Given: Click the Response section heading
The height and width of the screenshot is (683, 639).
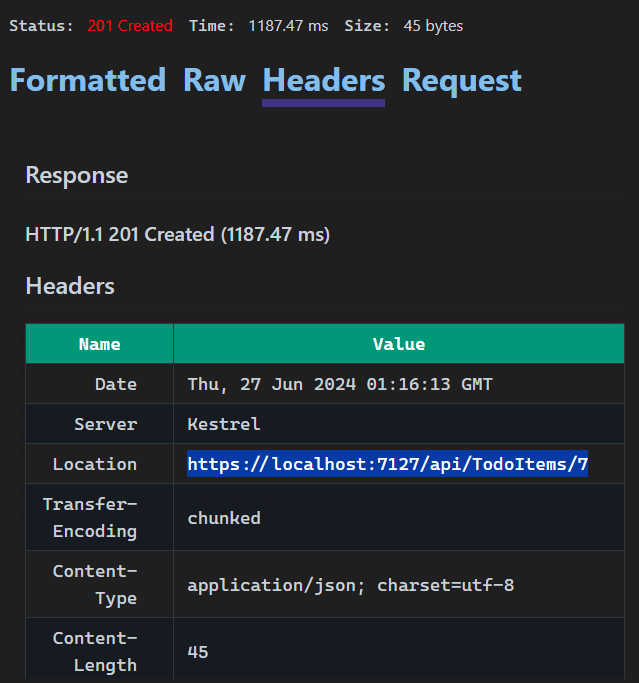Looking at the screenshot, I should pos(77,176).
